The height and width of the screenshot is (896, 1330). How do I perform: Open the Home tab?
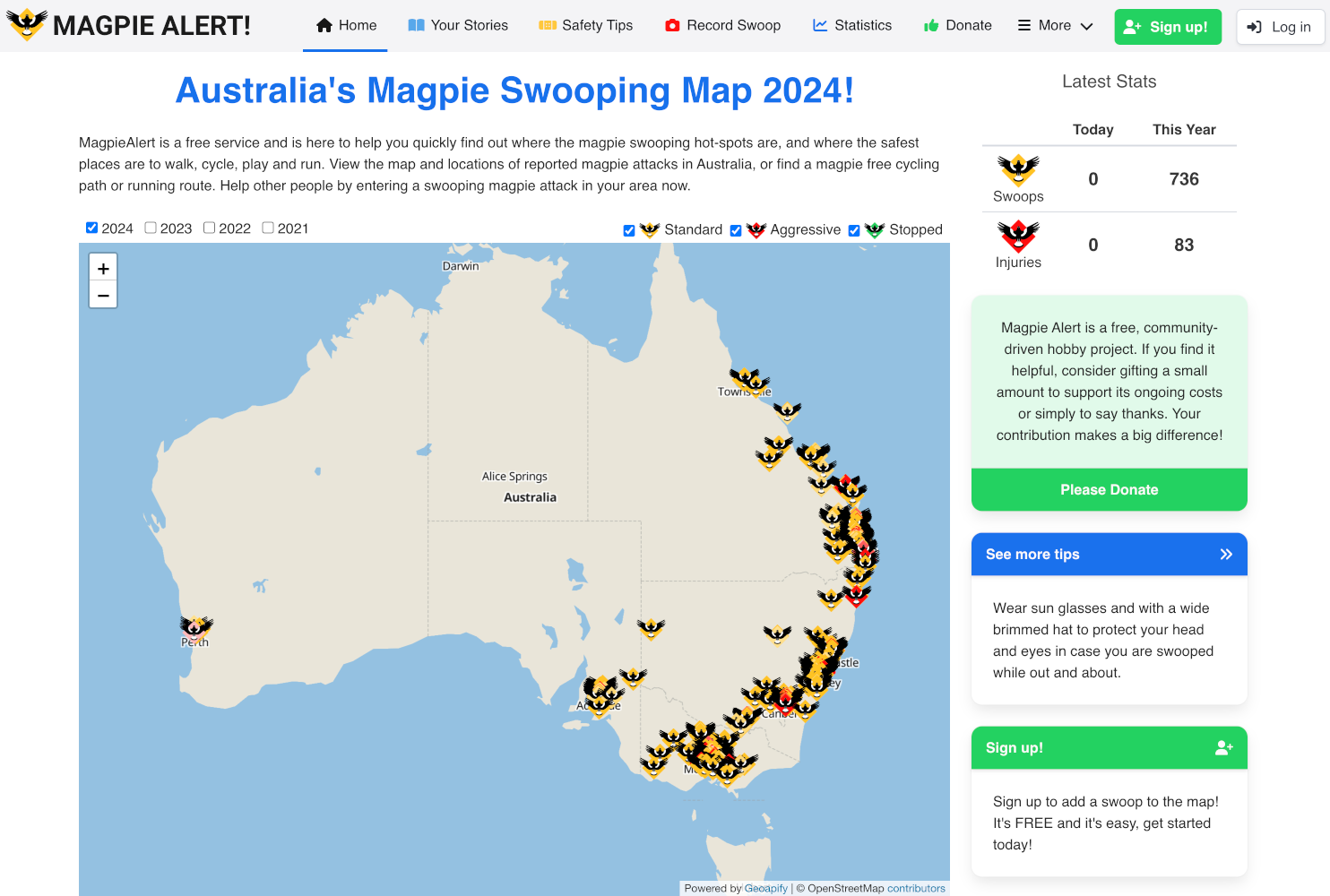pyautogui.click(x=346, y=25)
